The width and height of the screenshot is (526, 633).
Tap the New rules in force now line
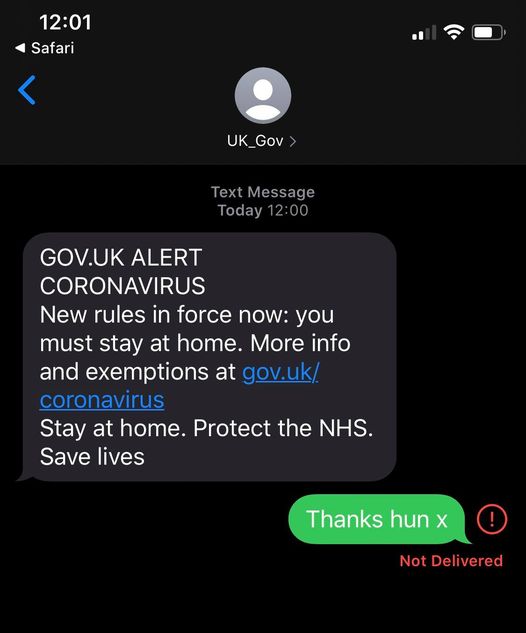pyautogui.click(x=187, y=314)
